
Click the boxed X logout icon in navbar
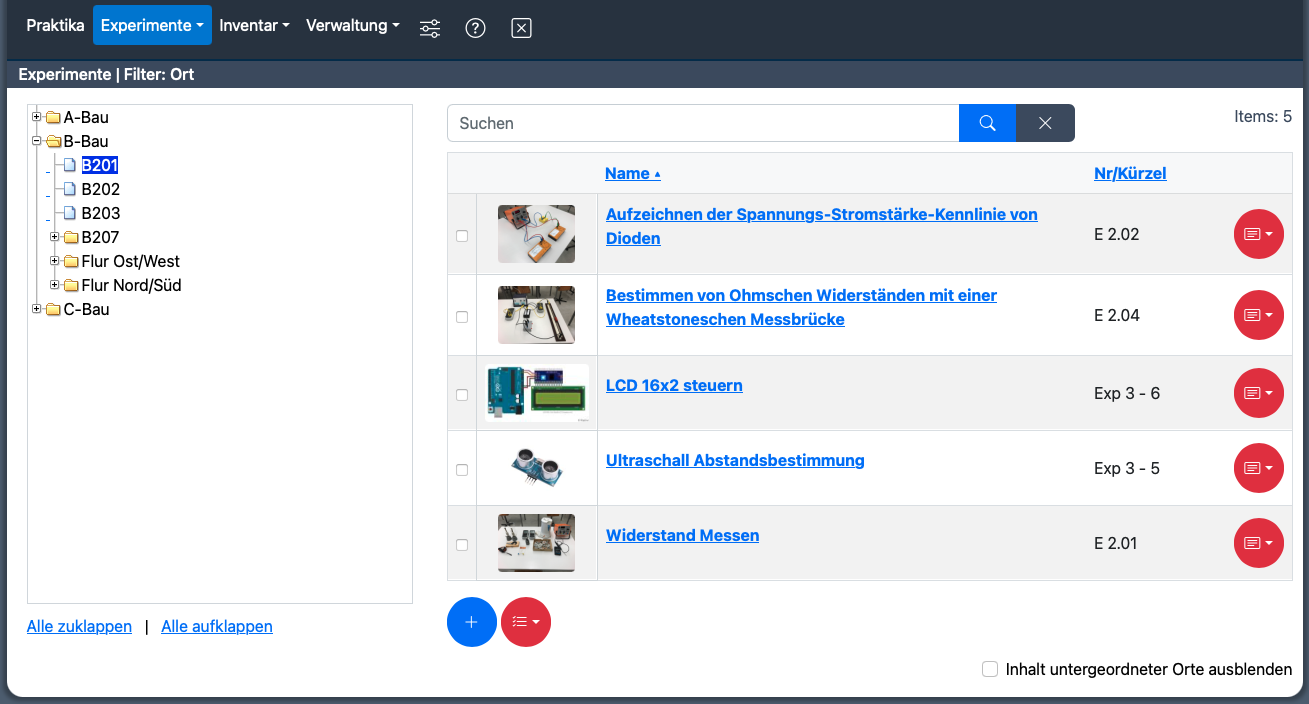[x=521, y=28]
